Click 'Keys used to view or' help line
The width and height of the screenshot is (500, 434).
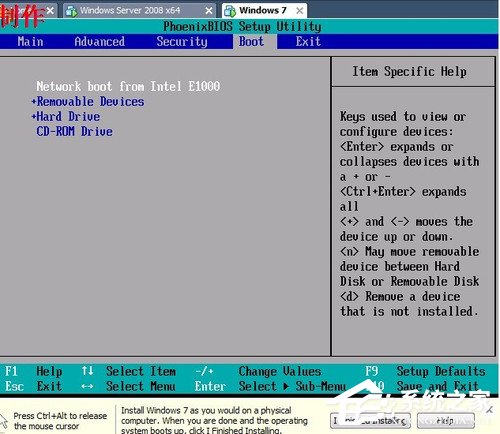(x=403, y=117)
